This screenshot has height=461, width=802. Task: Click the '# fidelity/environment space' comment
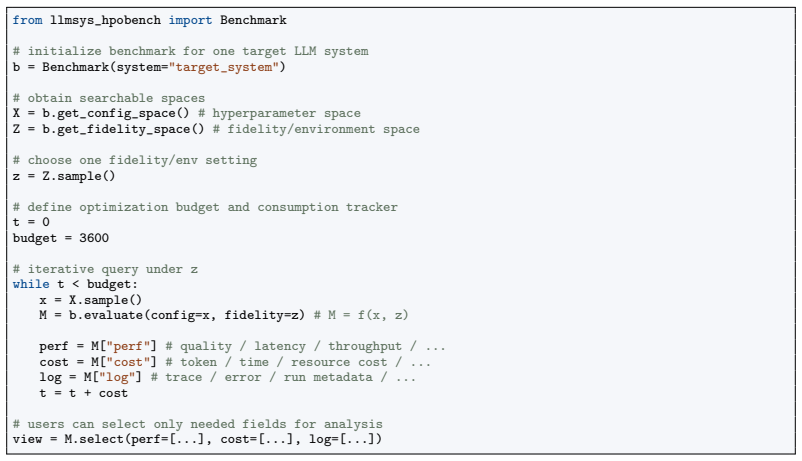point(316,129)
